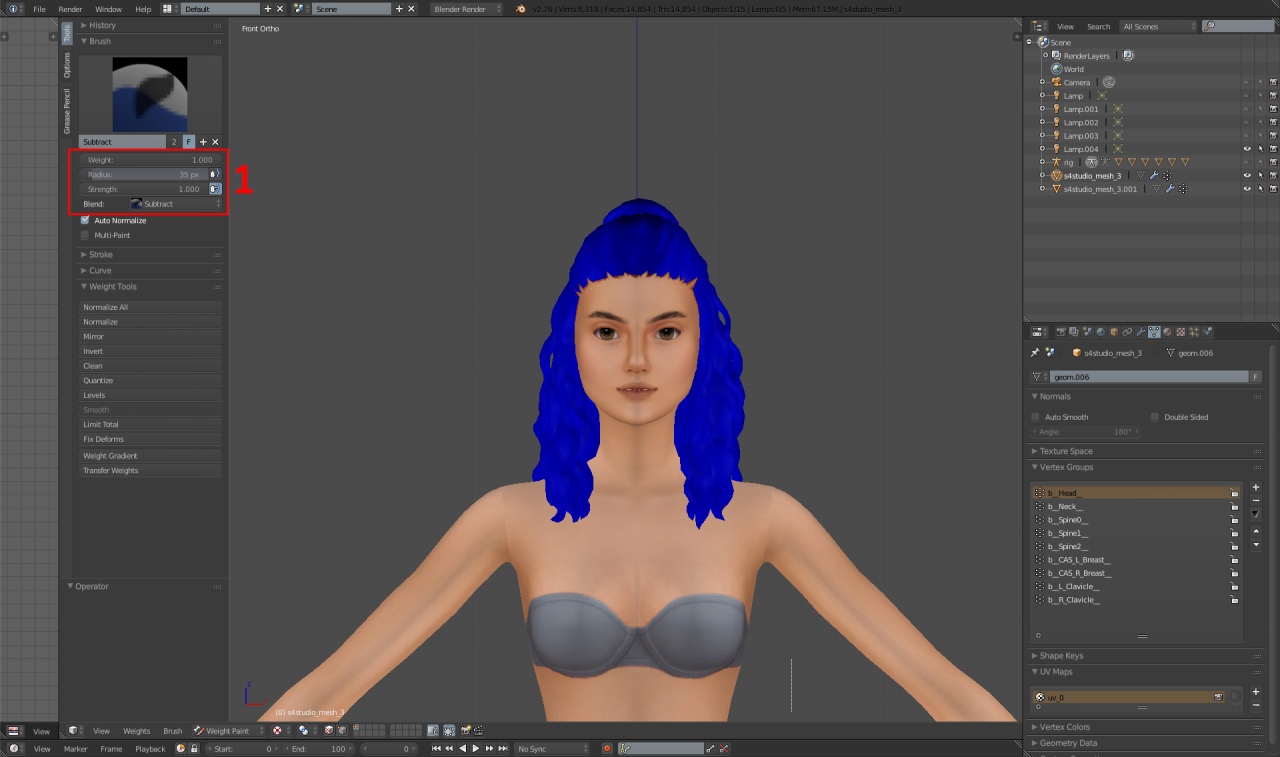Open the Constraints chain-link properties icon
1280x757 pixels.
pos(1127,331)
